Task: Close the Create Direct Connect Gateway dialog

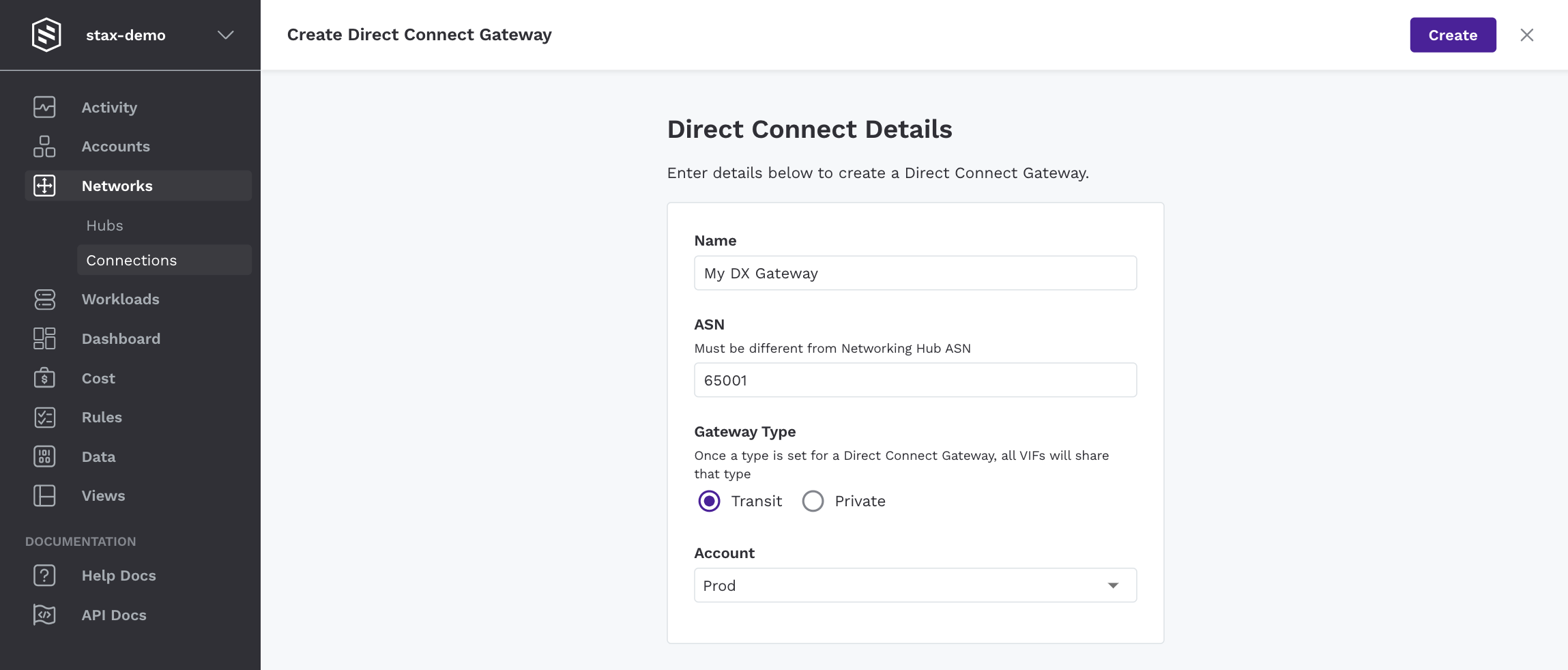Action: click(x=1527, y=35)
